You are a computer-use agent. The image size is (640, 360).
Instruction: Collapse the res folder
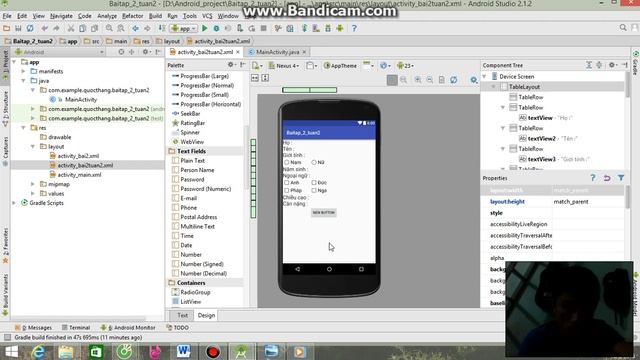click(23, 128)
